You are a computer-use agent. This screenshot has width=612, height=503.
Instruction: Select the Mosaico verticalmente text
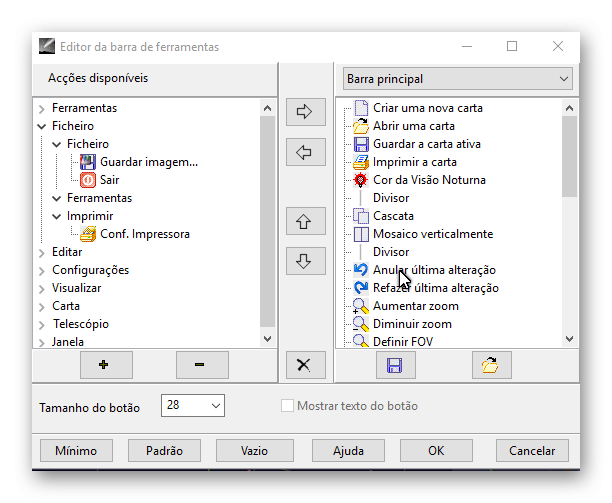[433, 234]
